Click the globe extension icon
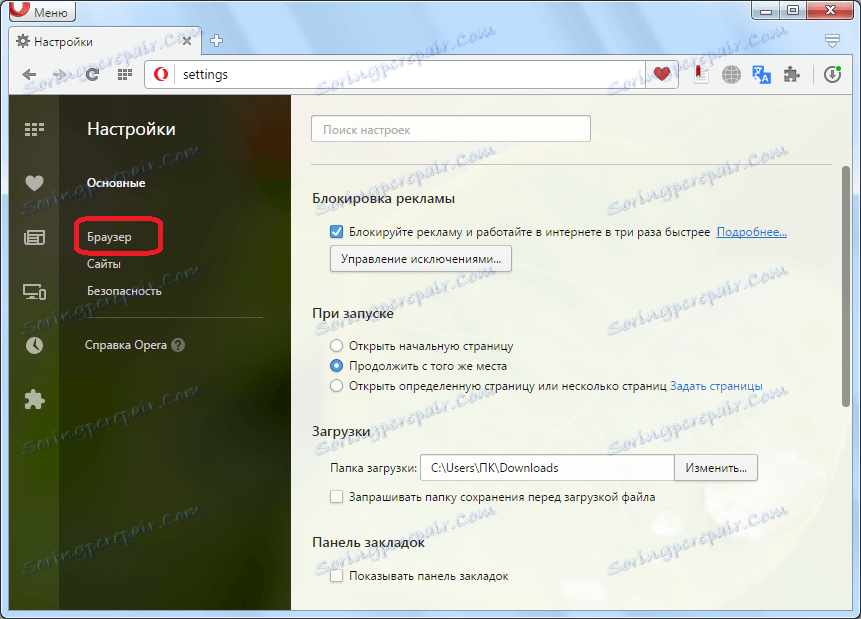861x619 pixels. point(731,74)
